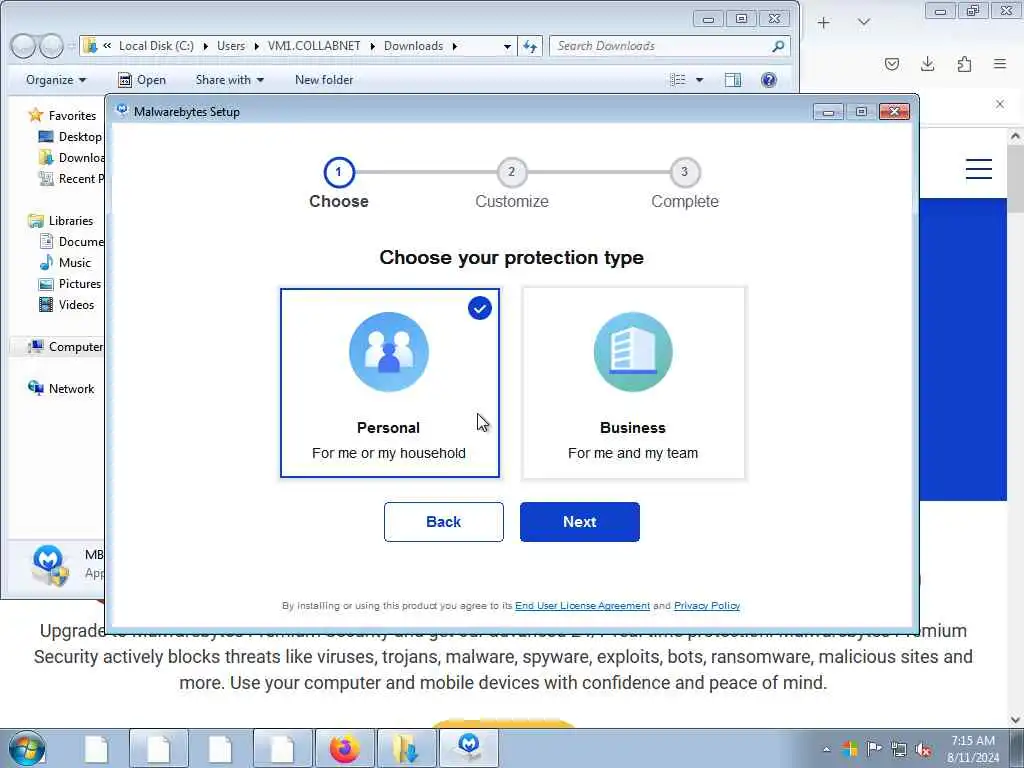Viewport: 1024px width, 768px height.
Task: Expand the arrow after Downloads in address path
Action: click(455, 46)
